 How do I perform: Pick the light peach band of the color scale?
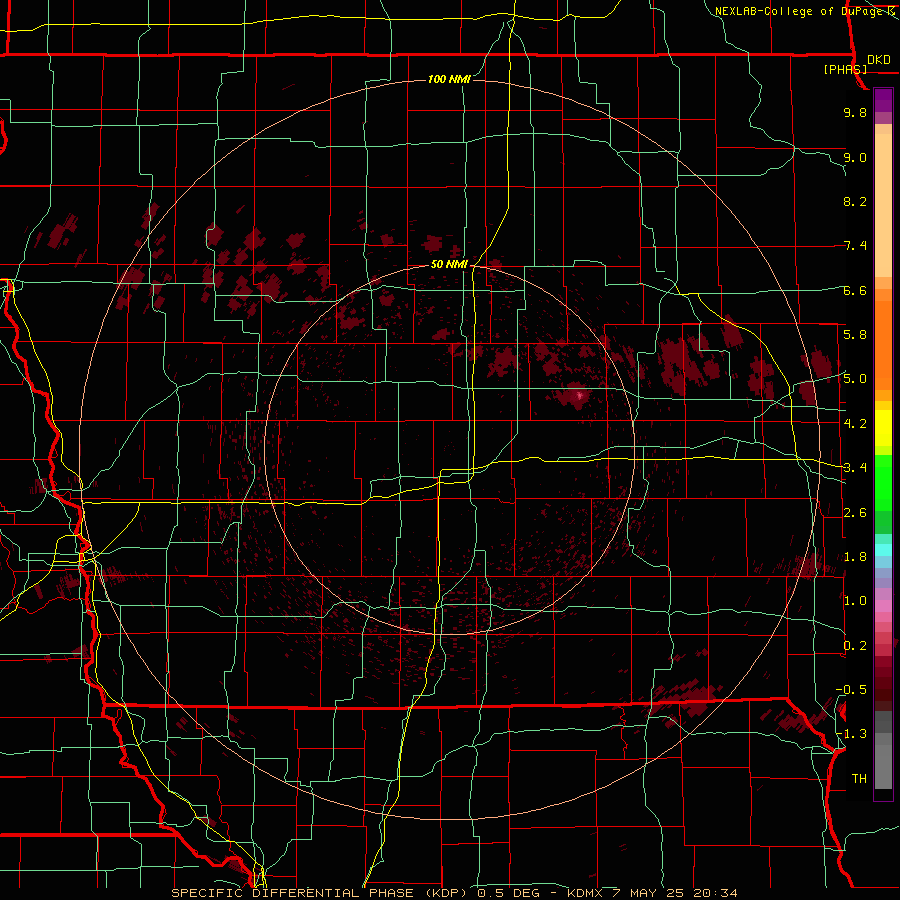[x=883, y=205]
